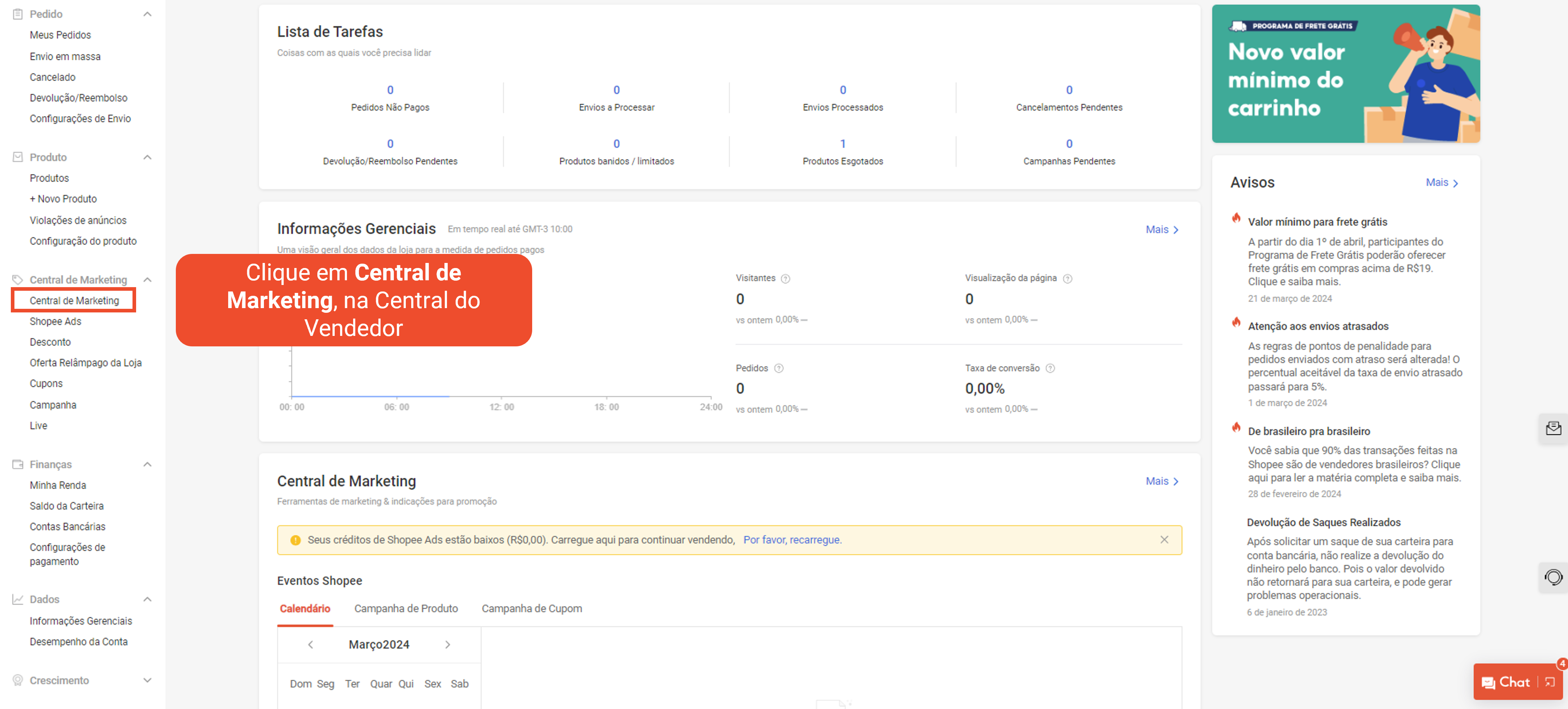The height and width of the screenshot is (709, 1568).
Task: Collapse the Pedido section
Action: (x=147, y=13)
